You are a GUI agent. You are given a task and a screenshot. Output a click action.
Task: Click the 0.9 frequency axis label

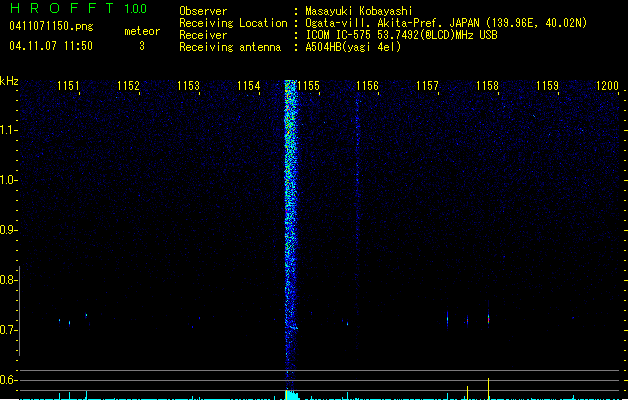tap(8, 230)
